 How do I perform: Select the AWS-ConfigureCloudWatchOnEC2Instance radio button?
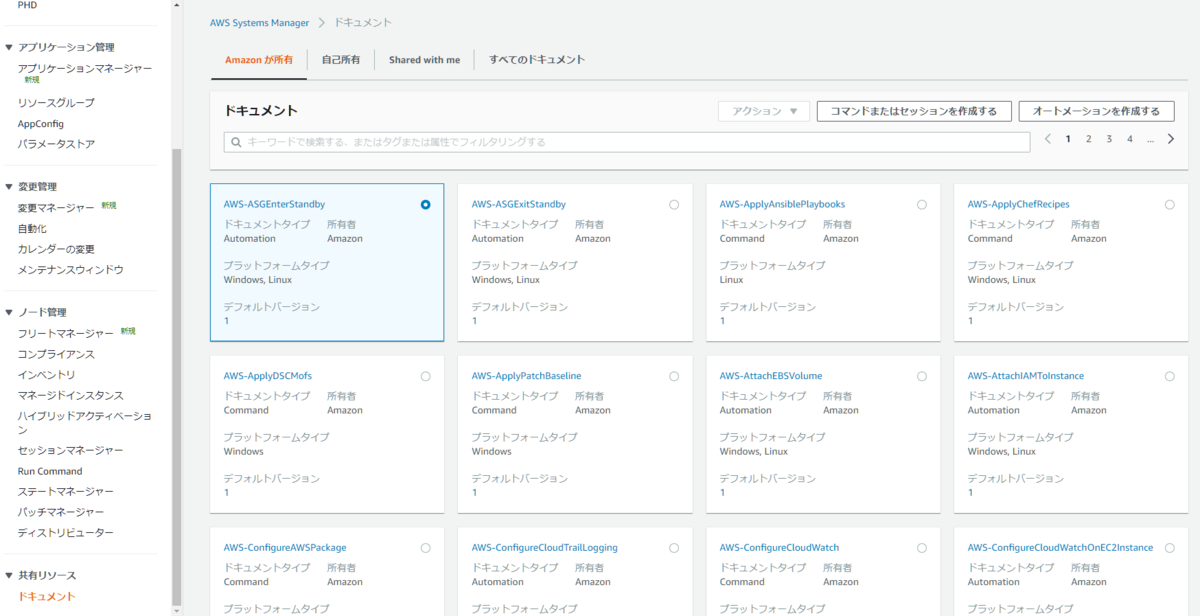[x=1170, y=548]
